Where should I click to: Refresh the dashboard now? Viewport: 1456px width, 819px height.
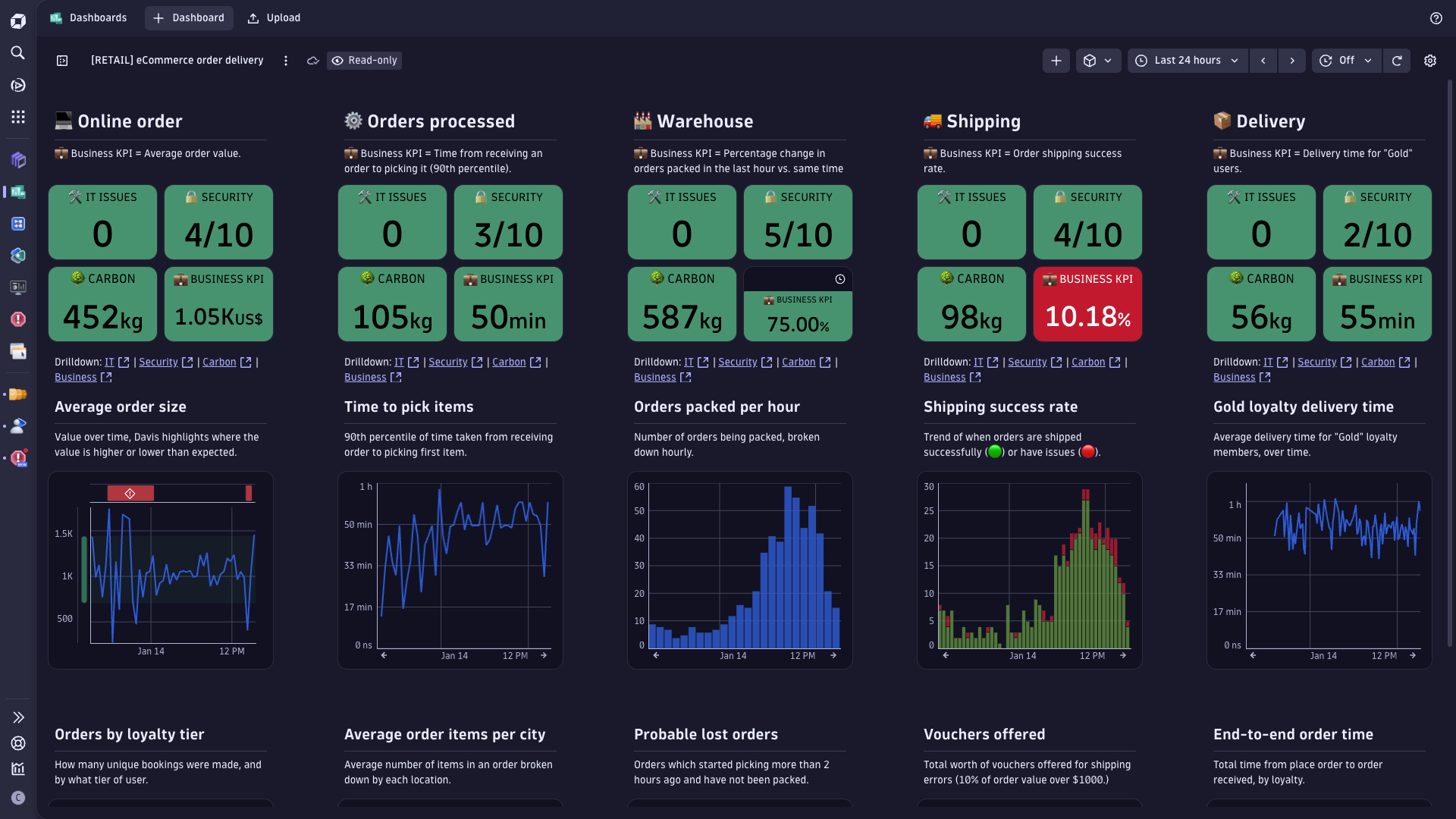(1397, 61)
